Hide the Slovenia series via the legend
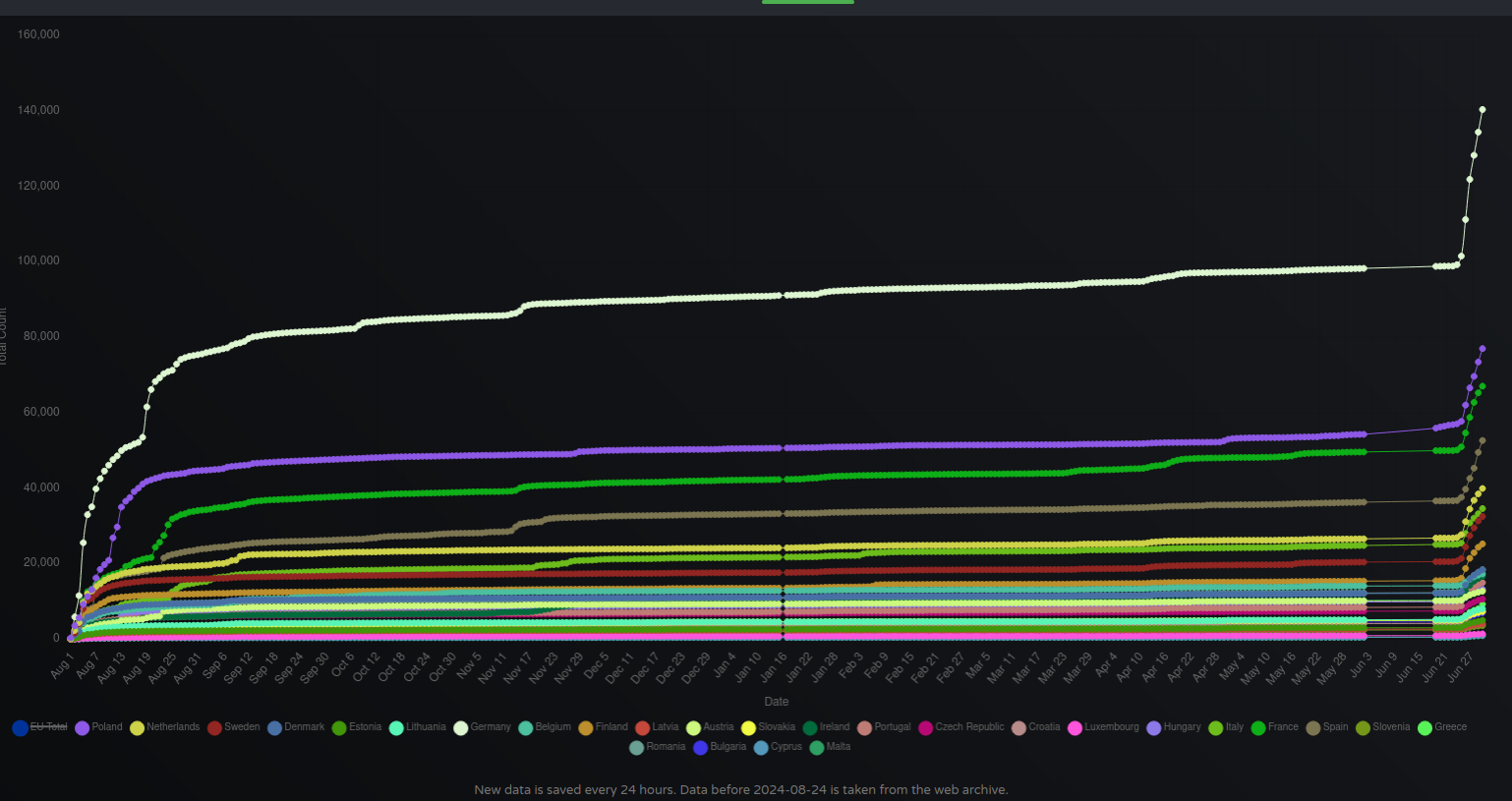This screenshot has width=1512, height=801. [x=1382, y=727]
